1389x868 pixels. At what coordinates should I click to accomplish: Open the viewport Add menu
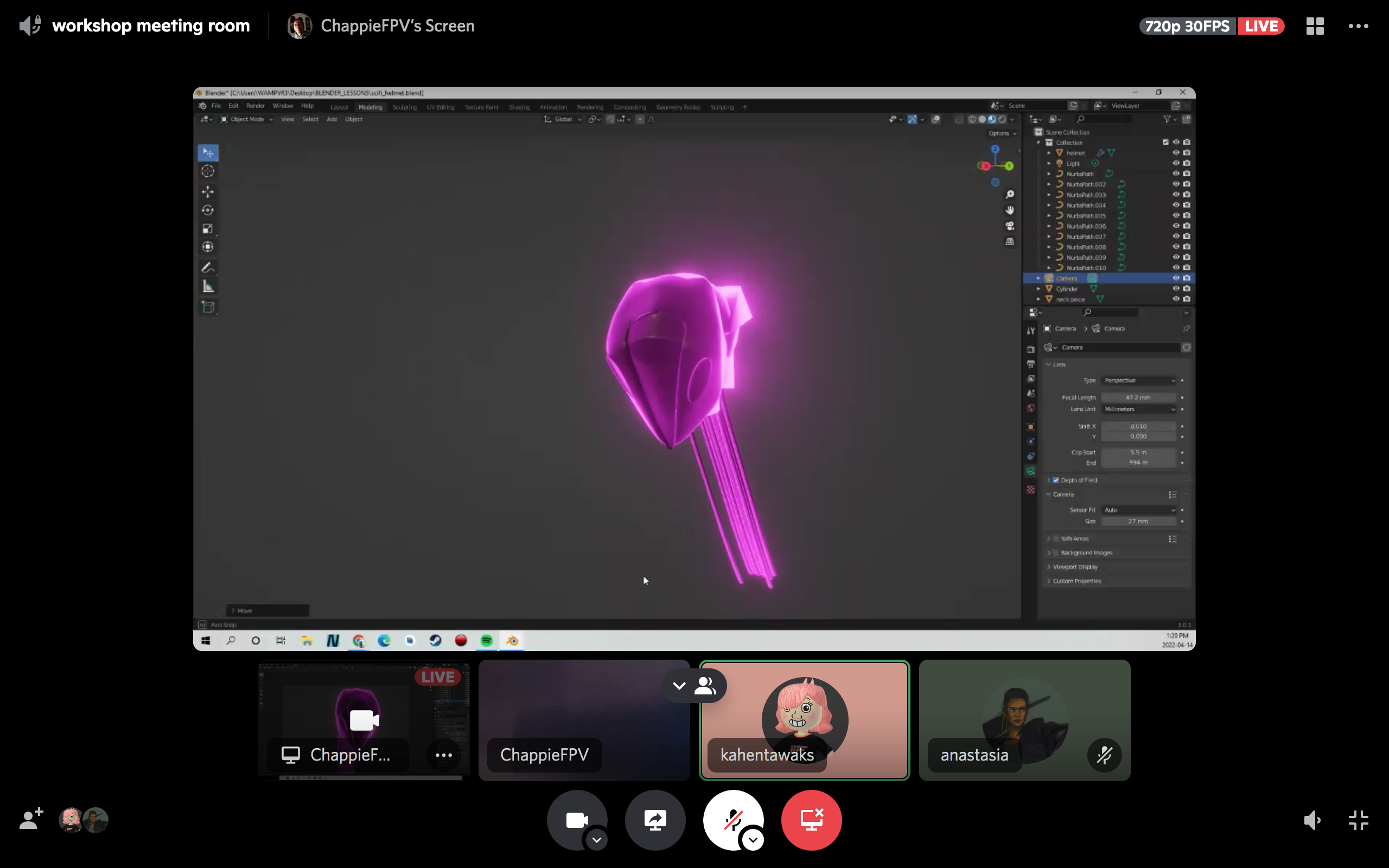[x=332, y=119]
